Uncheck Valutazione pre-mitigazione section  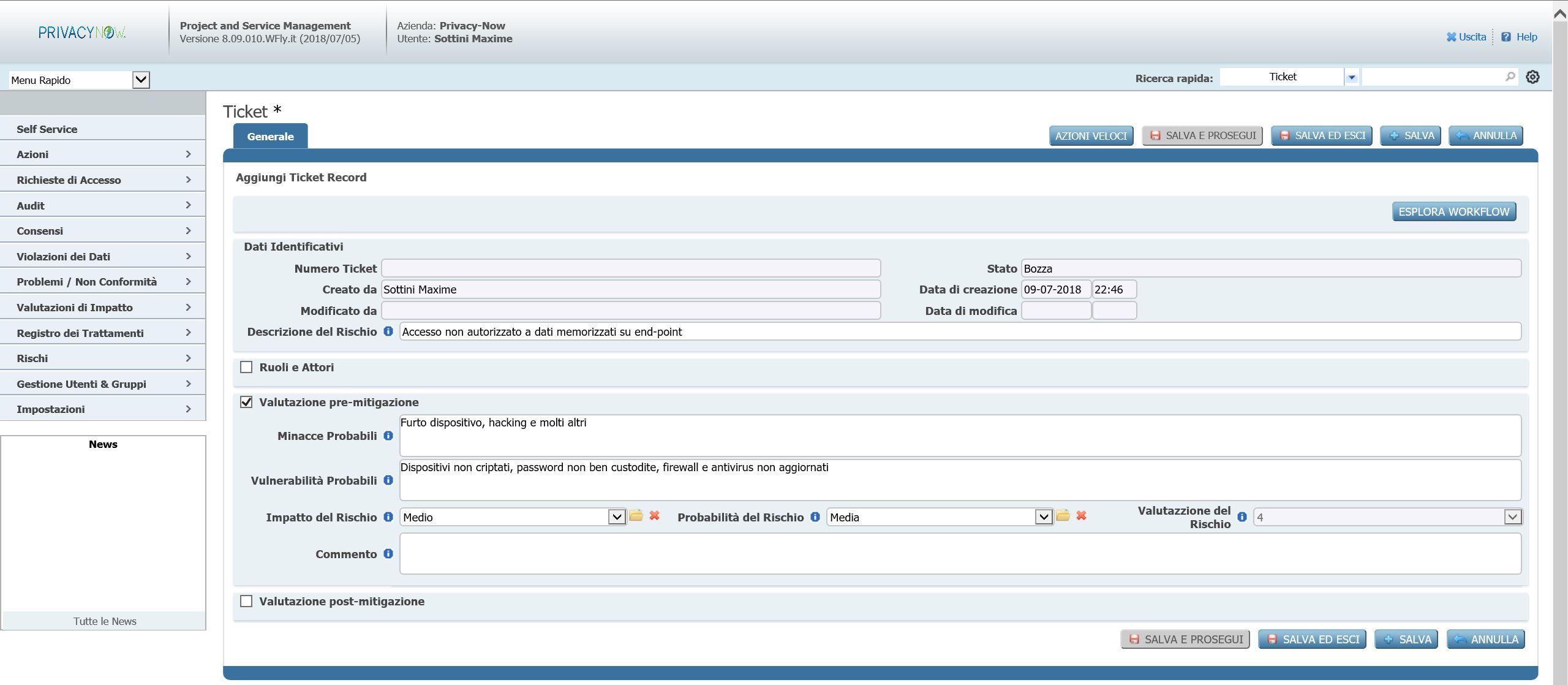[x=246, y=402]
